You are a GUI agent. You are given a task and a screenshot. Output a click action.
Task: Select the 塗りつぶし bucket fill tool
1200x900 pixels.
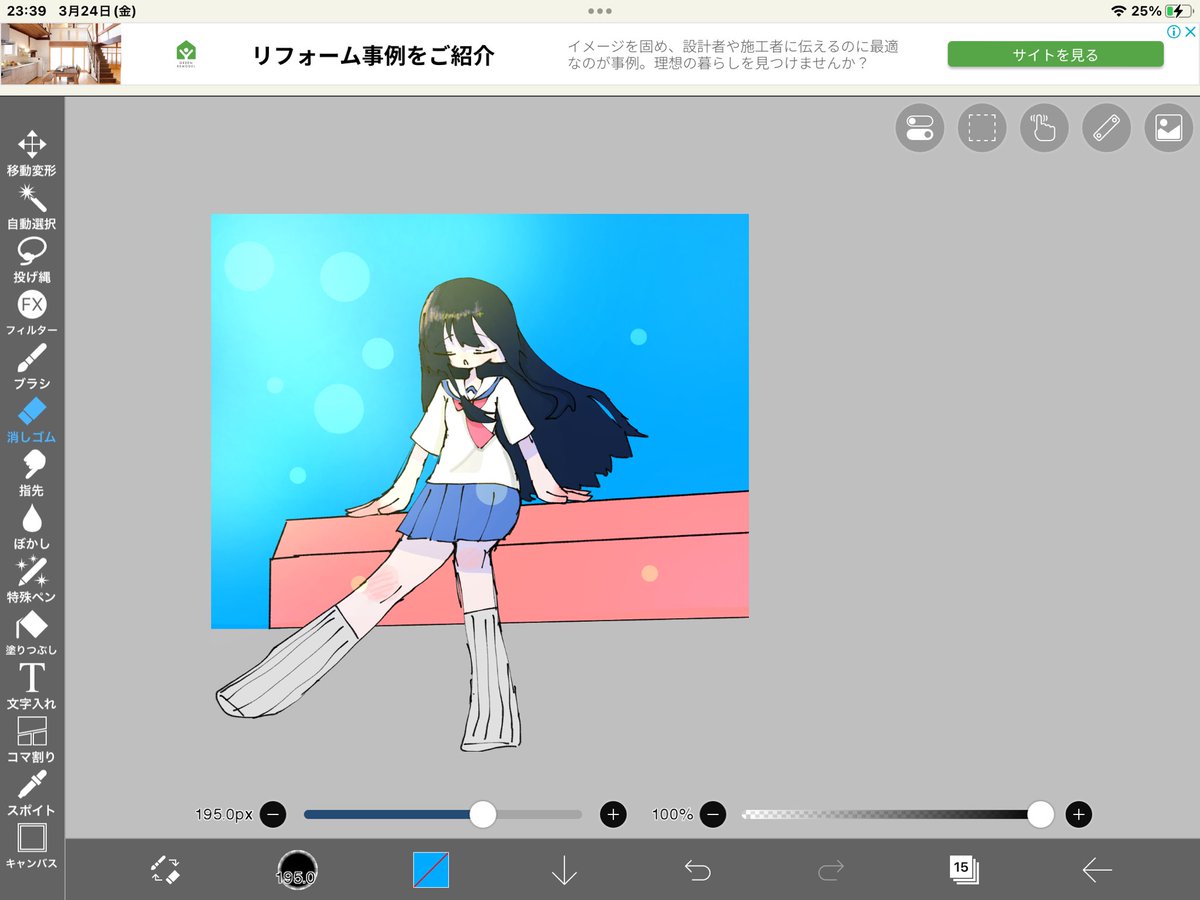click(x=32, y=633)
